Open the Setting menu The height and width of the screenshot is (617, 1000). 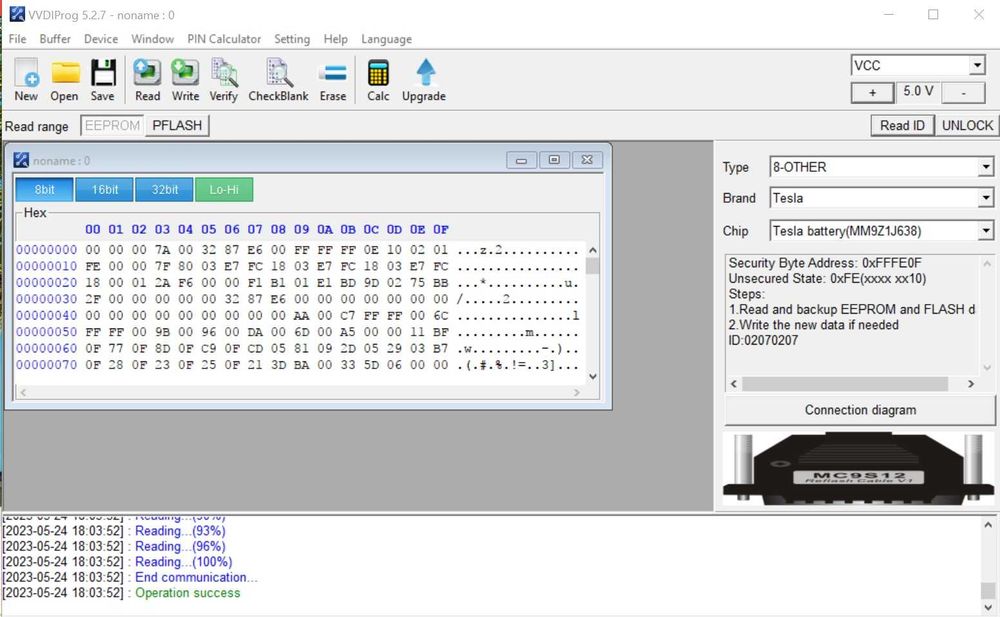[292, 39]
